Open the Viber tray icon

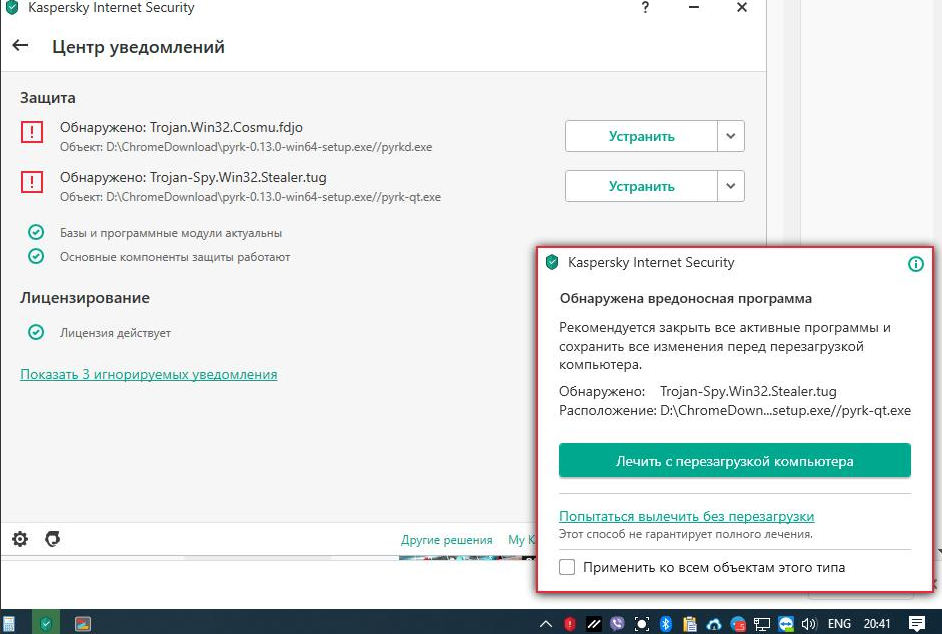pos(617,624)
